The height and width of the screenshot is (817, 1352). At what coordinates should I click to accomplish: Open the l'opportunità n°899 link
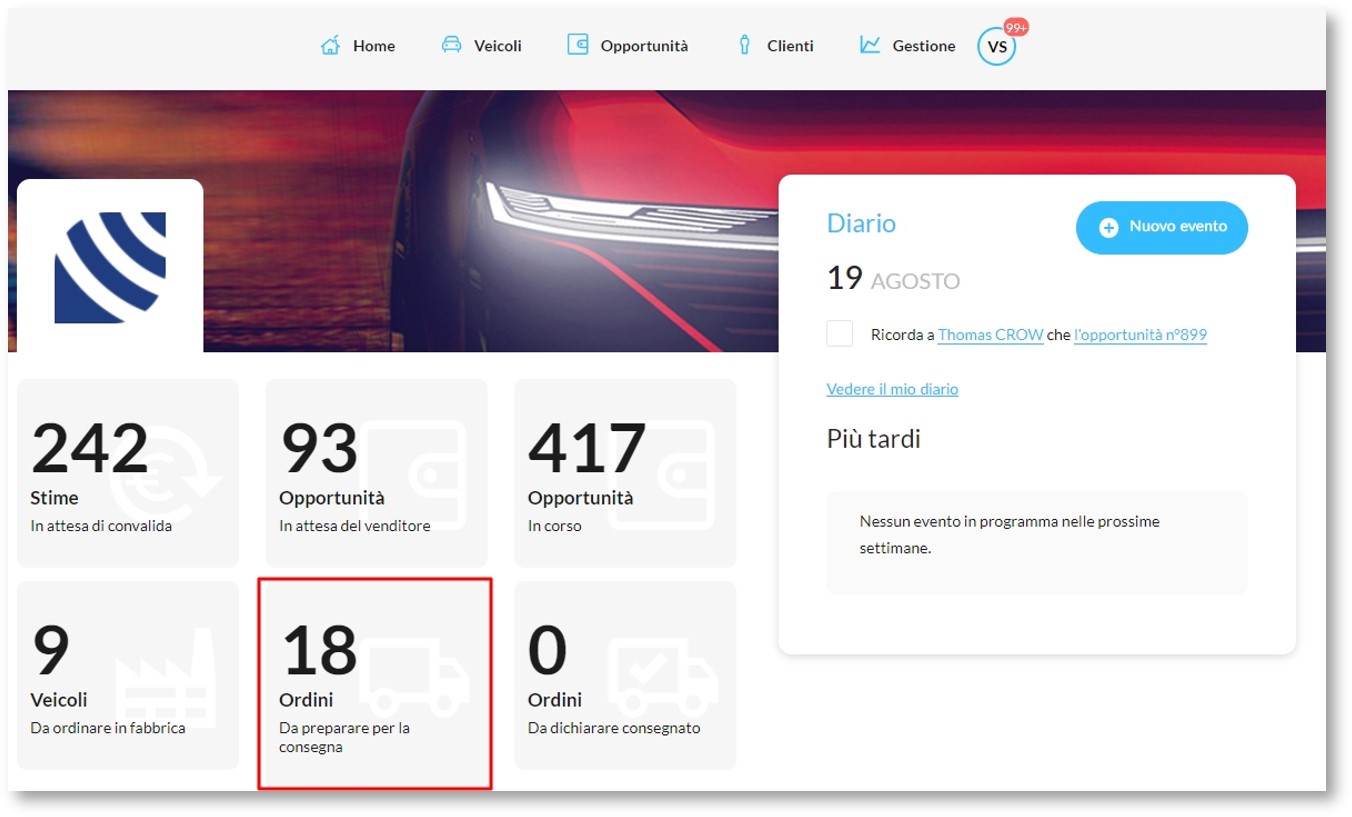coord(1140,335)
